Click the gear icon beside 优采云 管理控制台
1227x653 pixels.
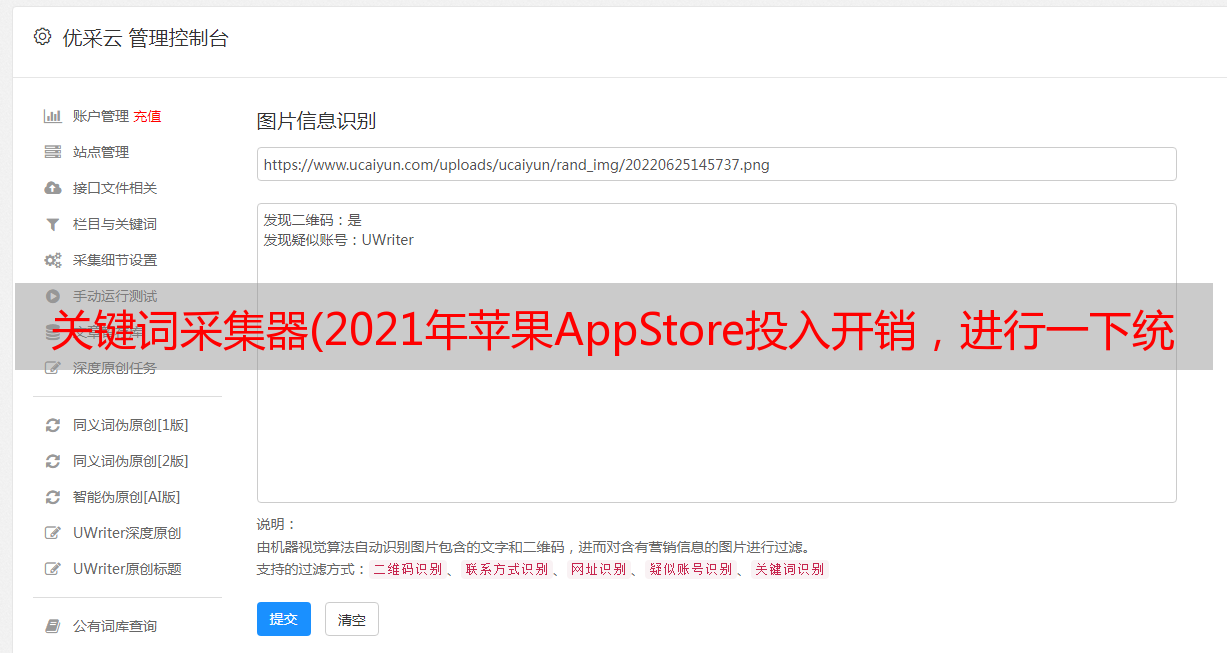tap(42, 37)
